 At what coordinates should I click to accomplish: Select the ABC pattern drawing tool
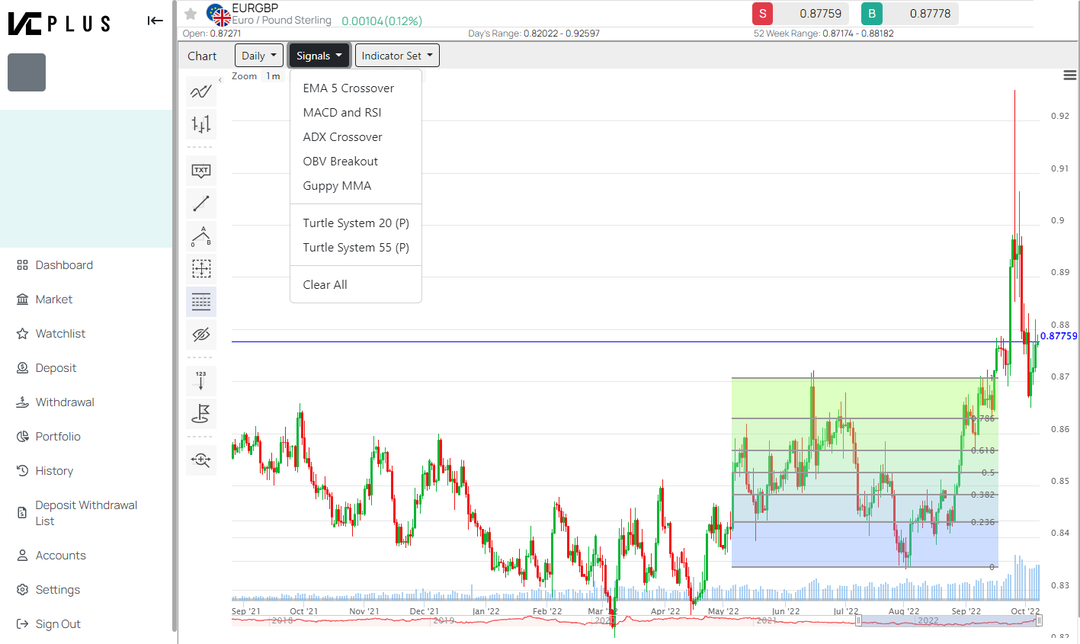point(201,236)
